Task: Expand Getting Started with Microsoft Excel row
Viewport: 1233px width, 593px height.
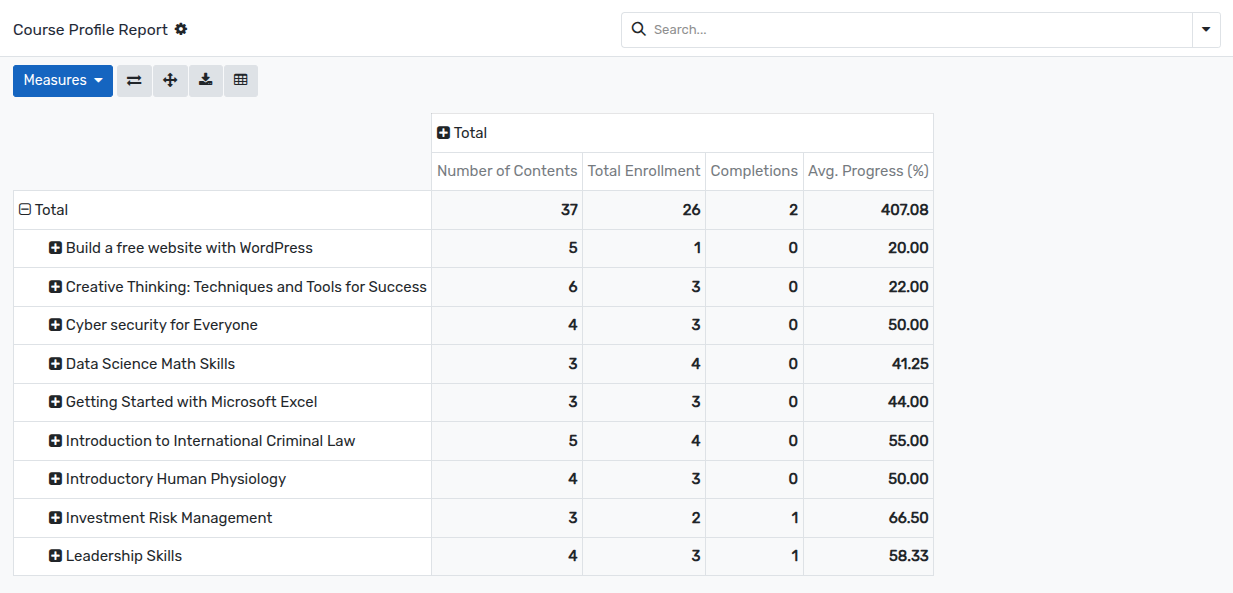Action: click(x=183, y=402)
